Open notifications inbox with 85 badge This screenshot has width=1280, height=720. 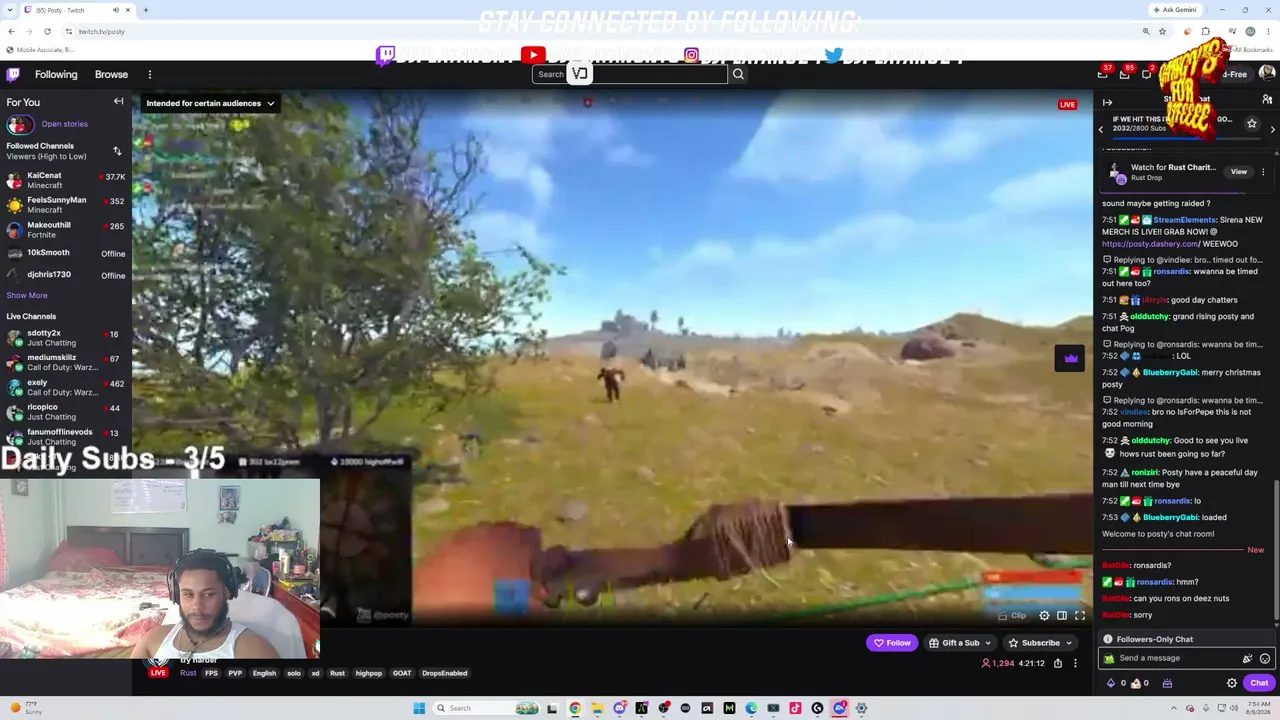[1124, 74]
